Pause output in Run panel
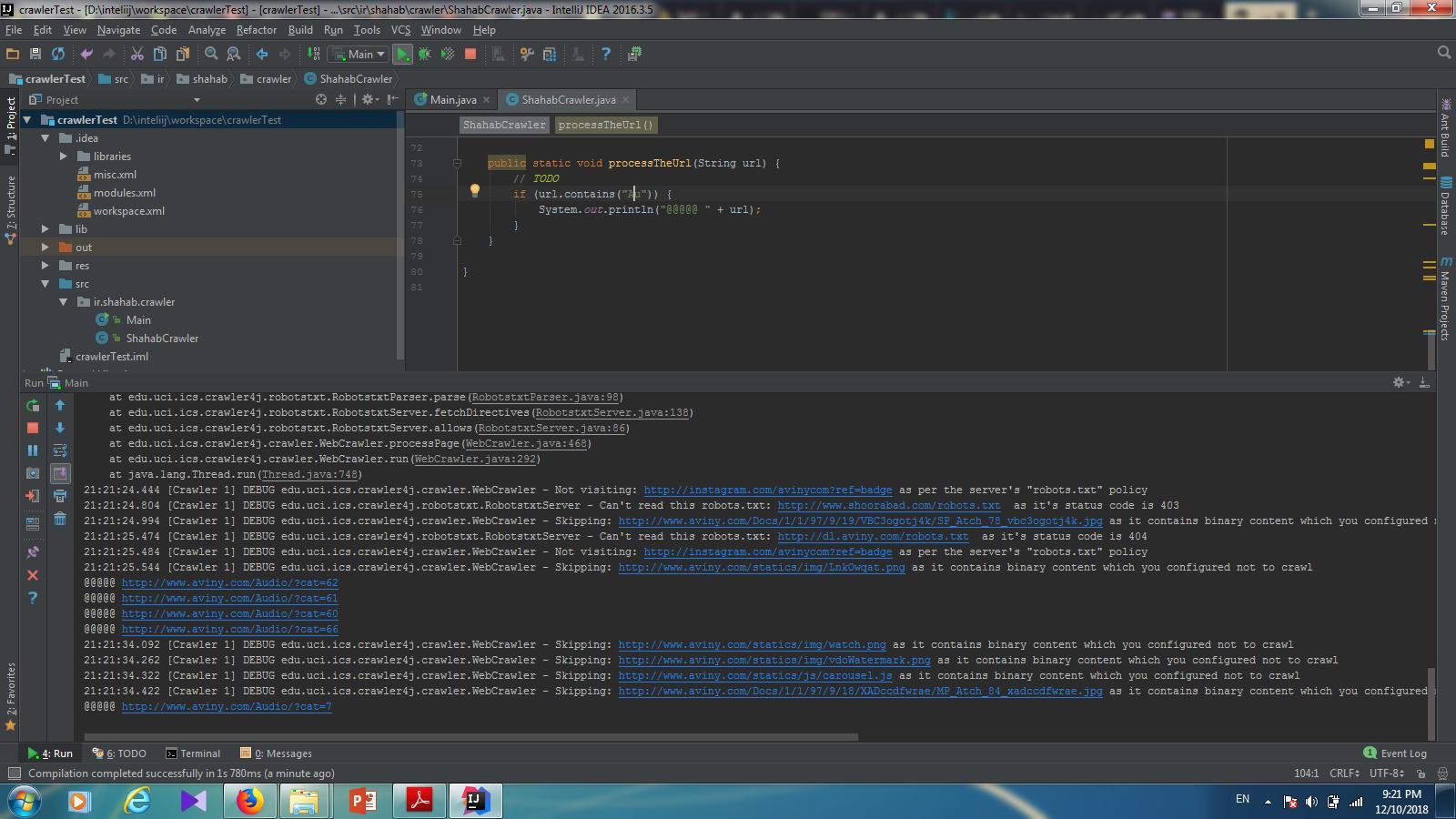 pos(33,450)
